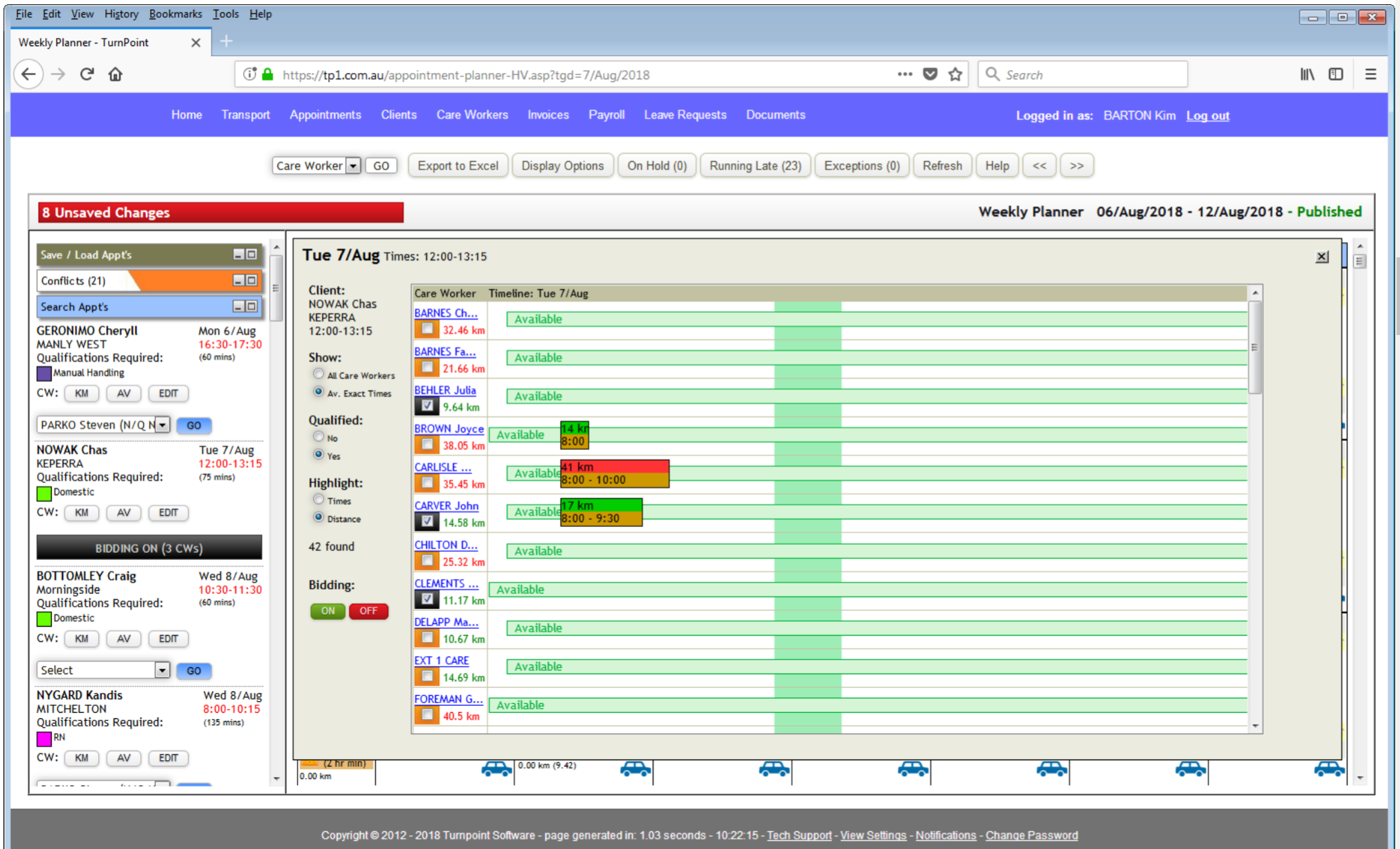Click the Export to Excel button
The height and width of the screenshot is (849, 1400).
click(457, 165)
